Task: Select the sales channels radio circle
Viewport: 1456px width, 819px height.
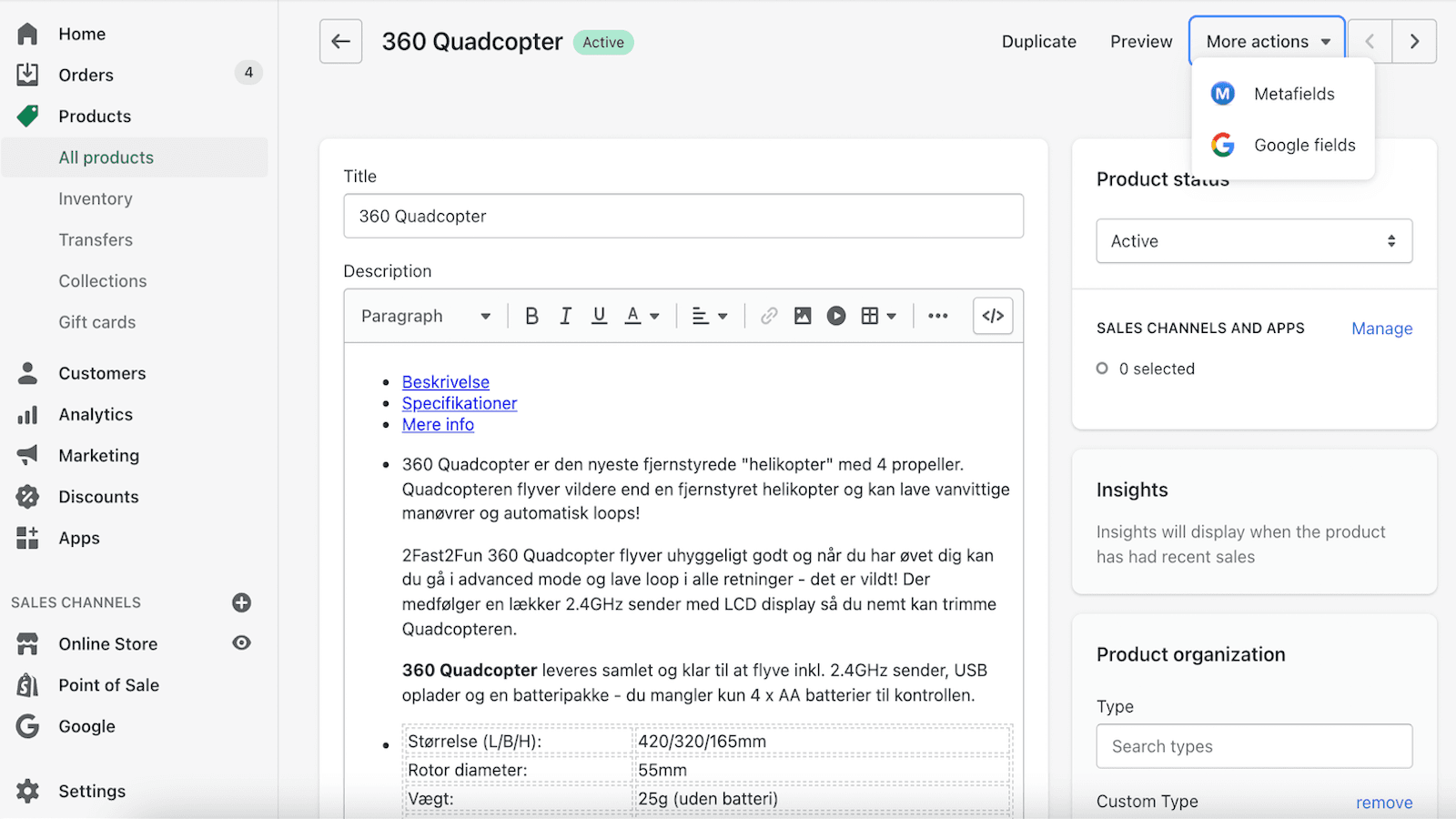Action: (x=1102, y=369)
